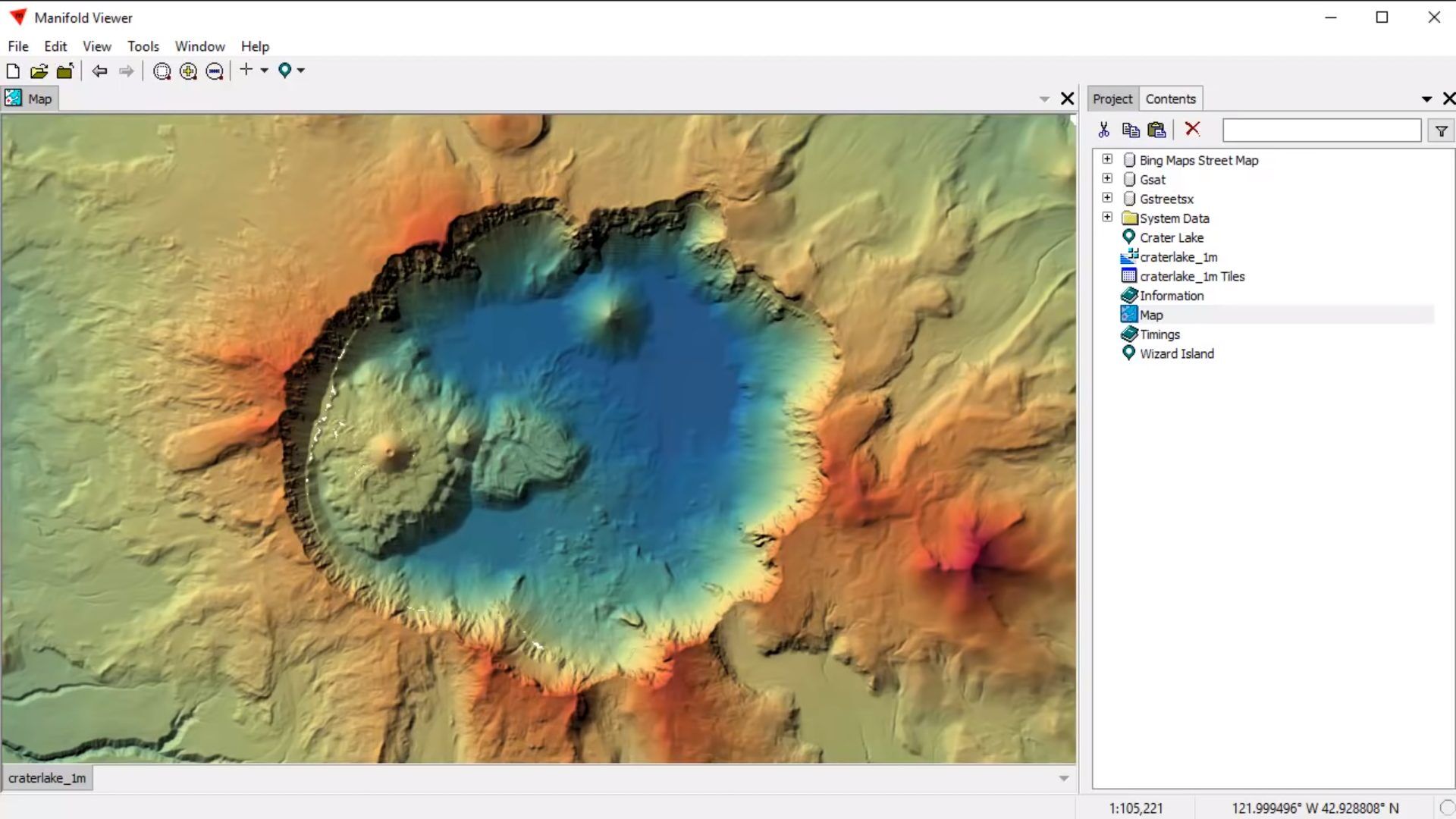The width and height of the screenshot is (1456, 819).
Task: Open the craterlake_1m Tiles component
Action: (1191, 276)
